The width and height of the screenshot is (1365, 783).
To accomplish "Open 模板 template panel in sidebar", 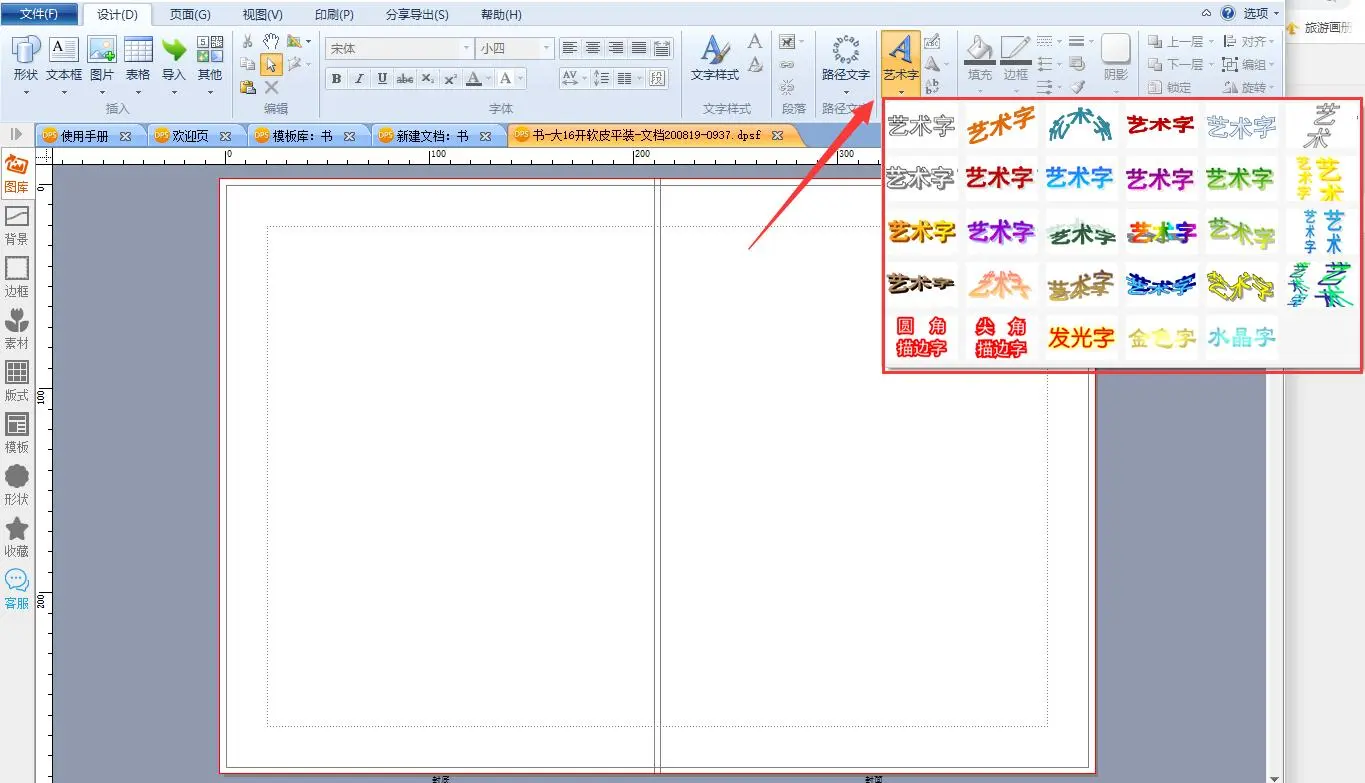I will point(17,434).
